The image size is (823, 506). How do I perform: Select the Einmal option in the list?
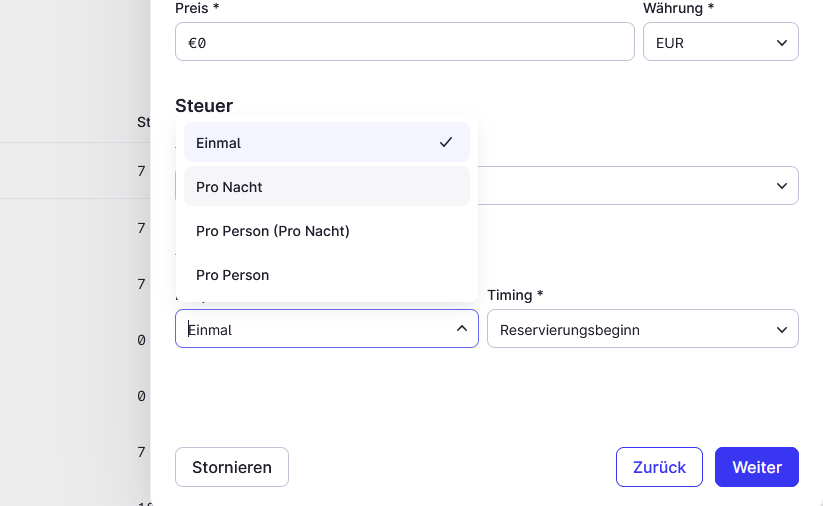[326, 142]
